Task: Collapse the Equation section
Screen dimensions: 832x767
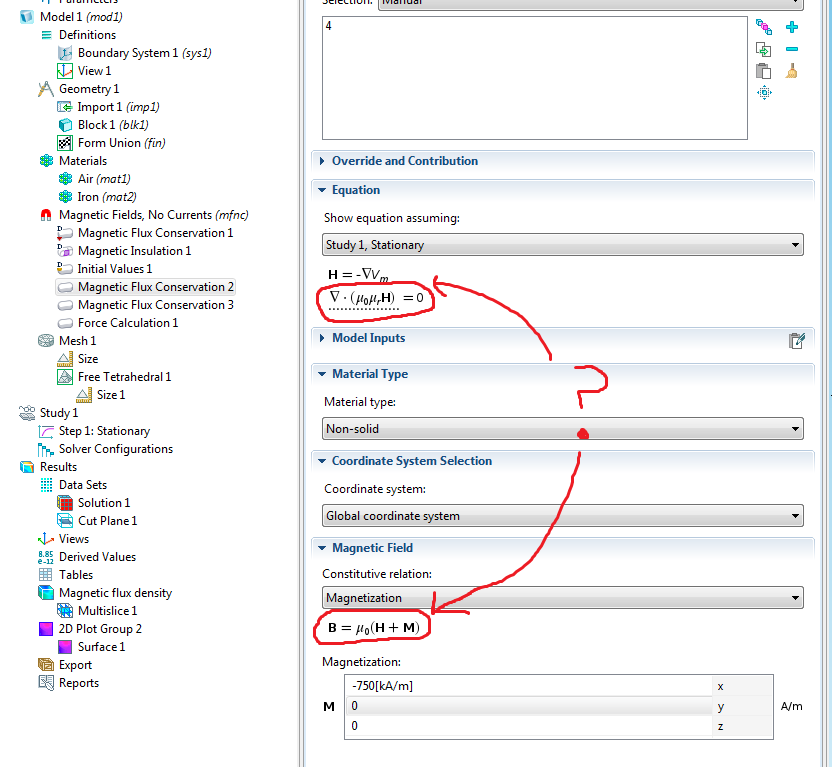Action: click(x=355, y=190)
